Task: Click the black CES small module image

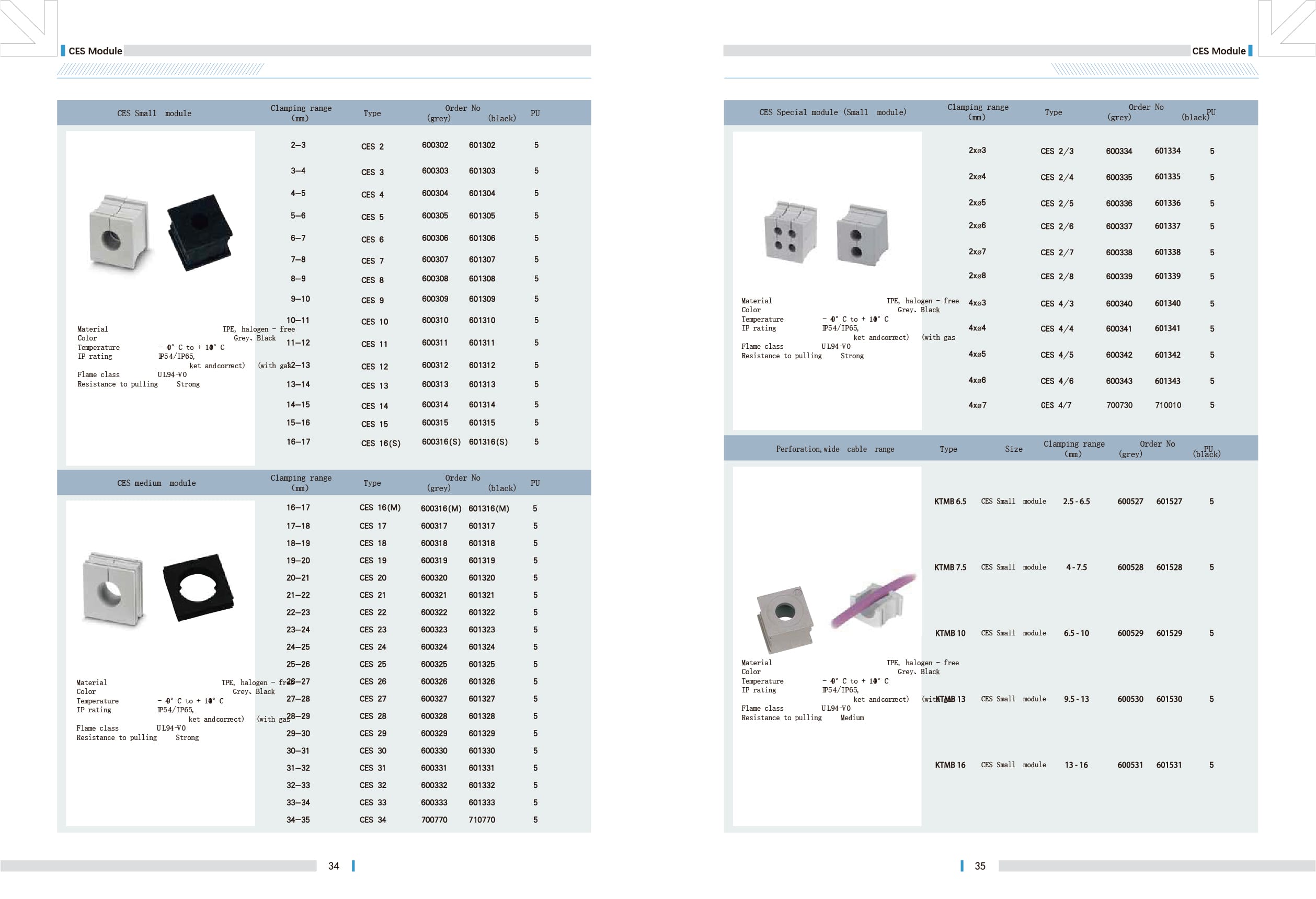Action: pyautogui.click(x=199, y=232)
